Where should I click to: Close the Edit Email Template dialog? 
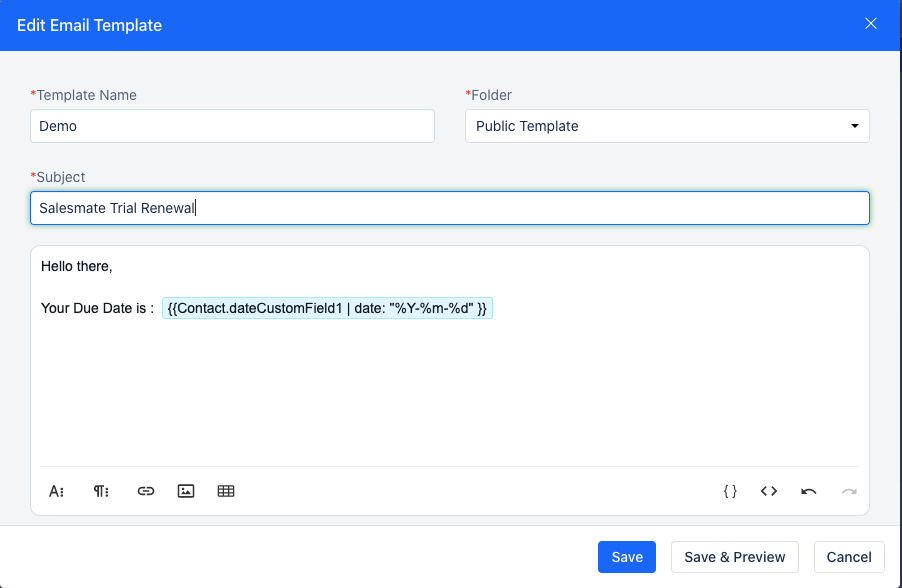tap(871, 24)
